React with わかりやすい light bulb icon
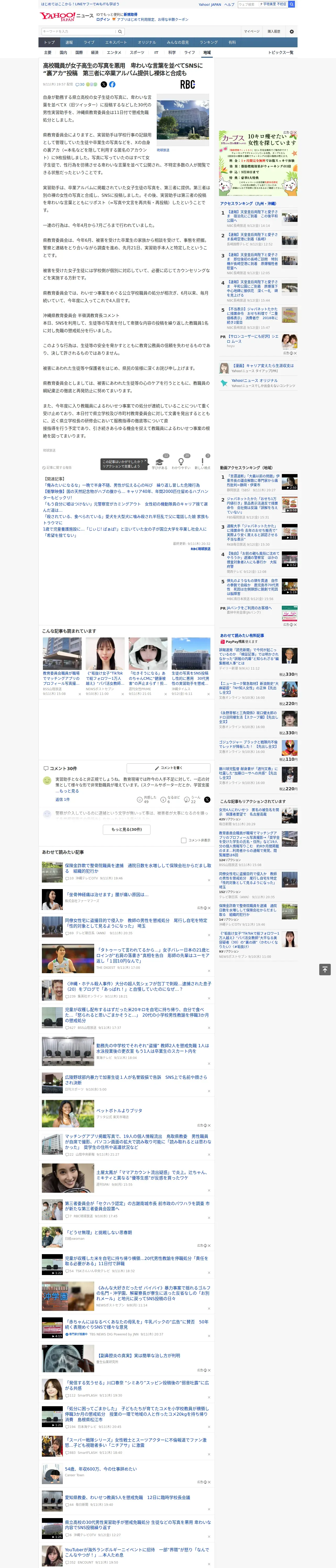 point(181,463)
